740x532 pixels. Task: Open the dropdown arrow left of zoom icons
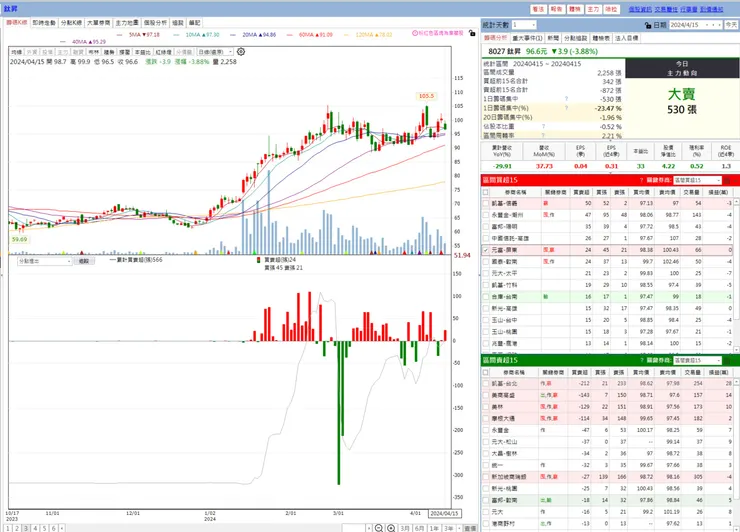pyautogui.click(x=369, y=528)
